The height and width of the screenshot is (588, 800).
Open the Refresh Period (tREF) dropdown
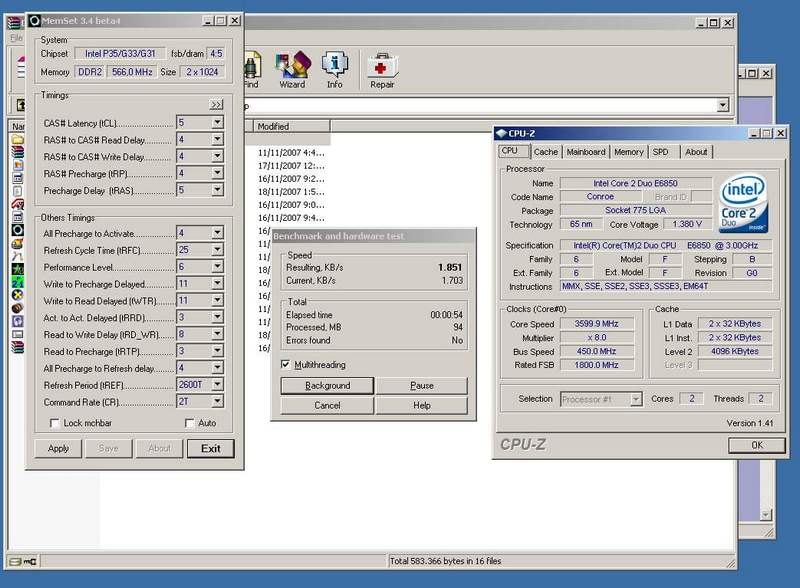[217, 384]
